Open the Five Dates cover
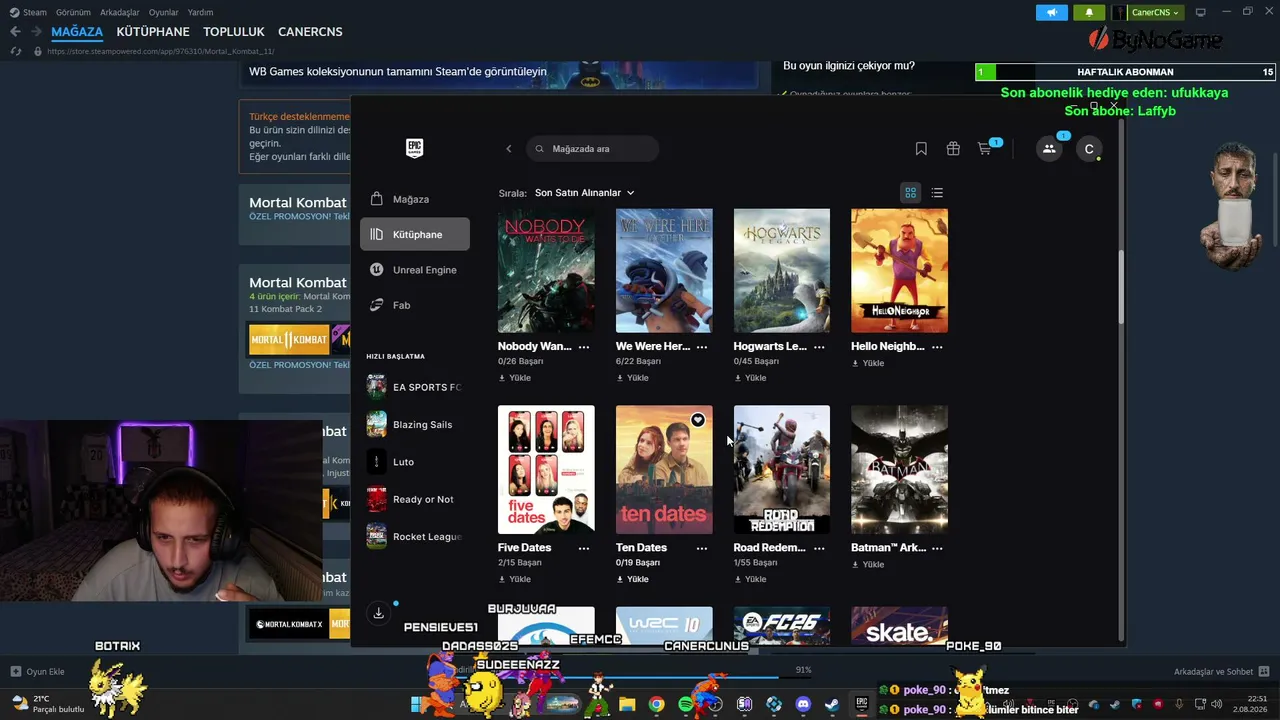 (546, 469)
